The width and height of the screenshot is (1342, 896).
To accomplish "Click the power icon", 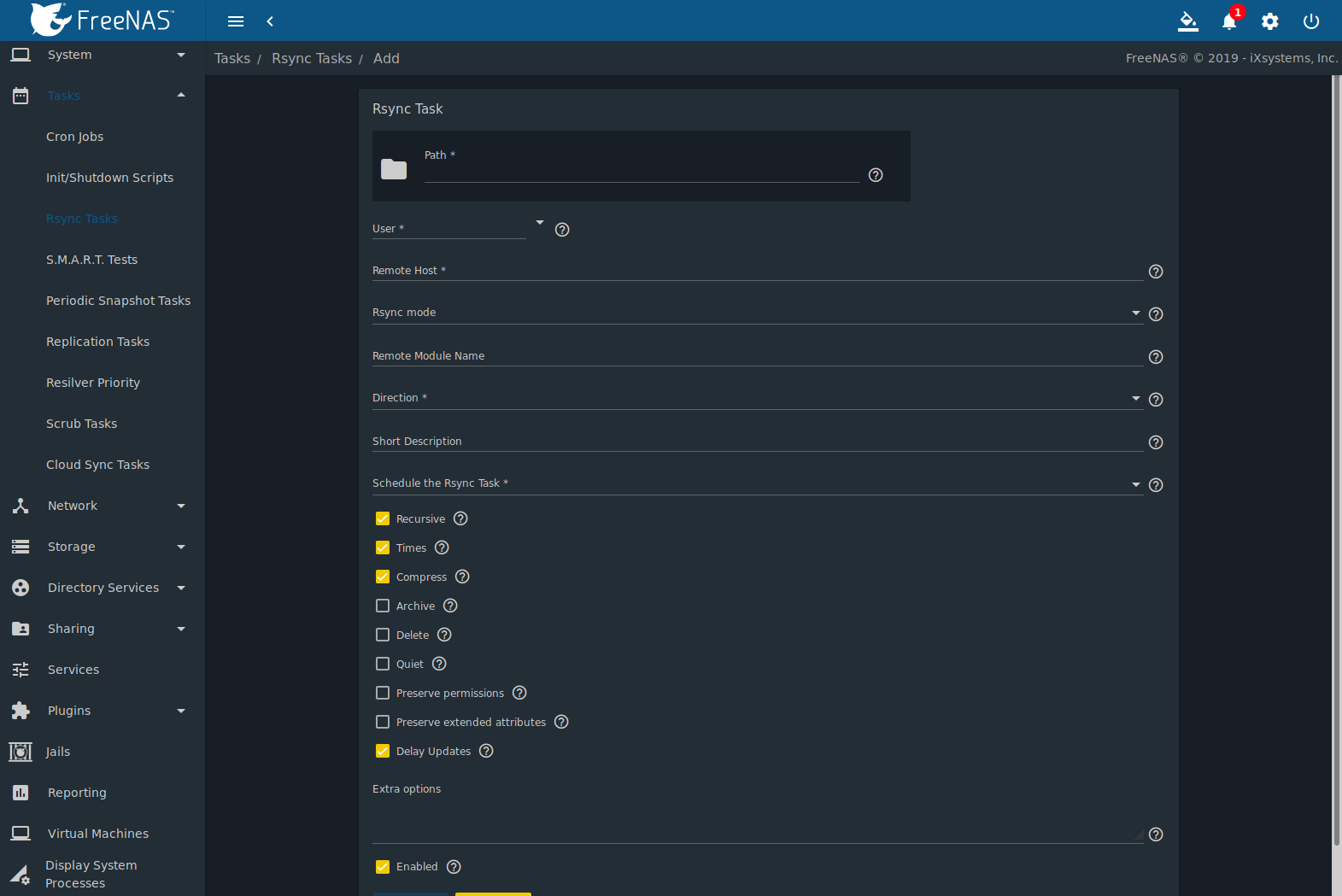I will point(1311,21).
